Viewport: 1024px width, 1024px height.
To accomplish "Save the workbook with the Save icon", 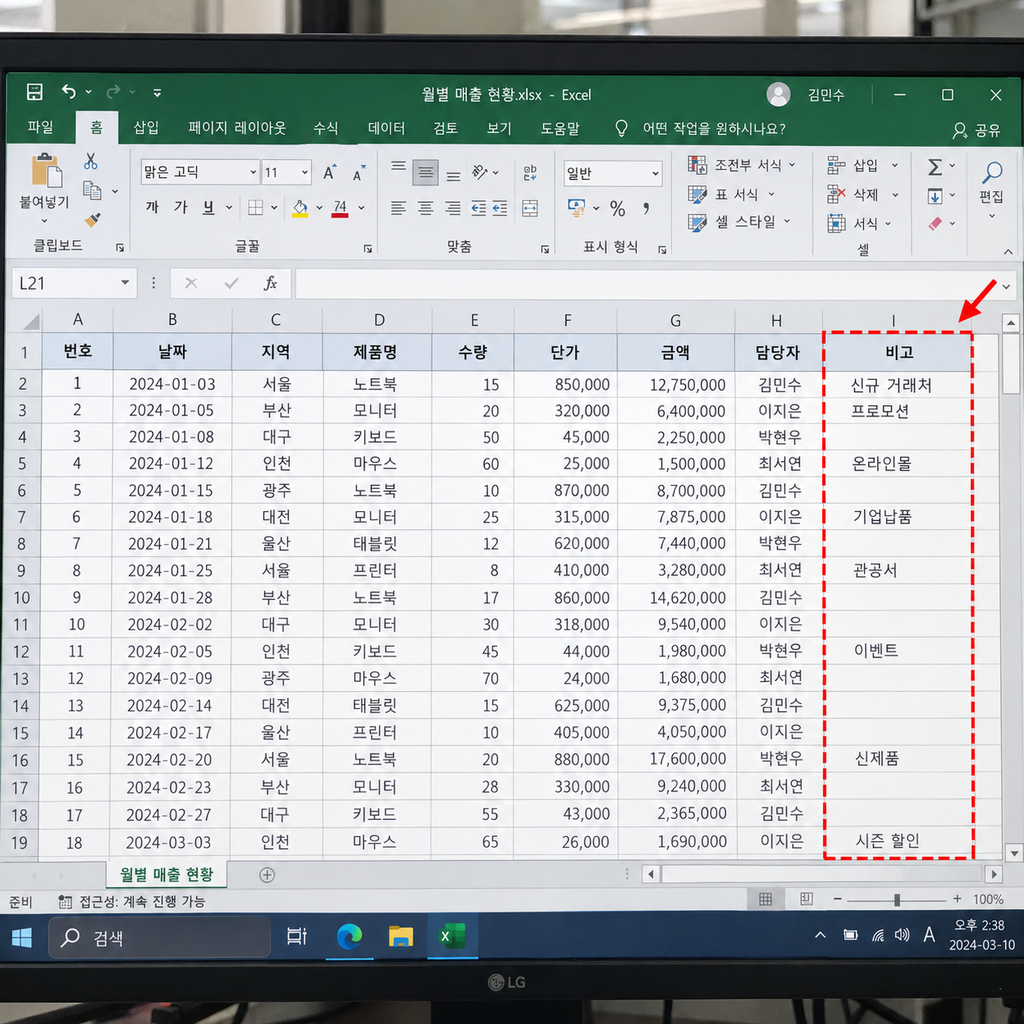I will (x=35, y=92).
